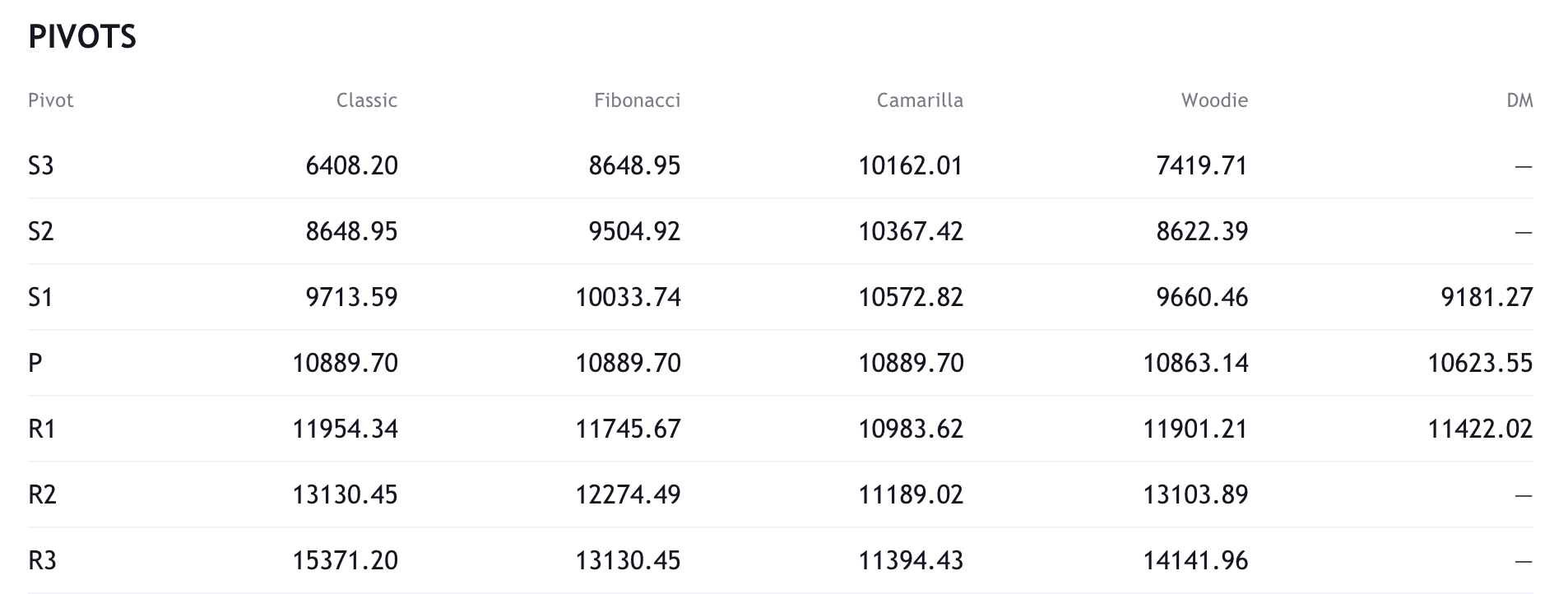Select the Classic column header
Viewport: 1568px width, 594px height.
(366, 100)
